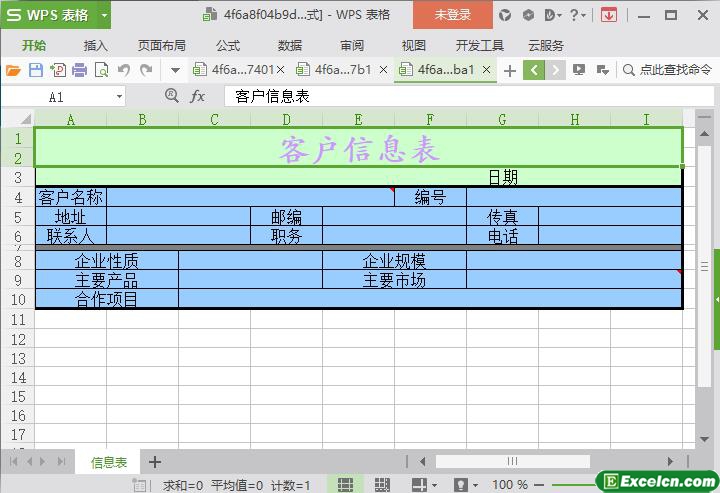Redo the last action
Screen dimensions: 720x493
146,70
